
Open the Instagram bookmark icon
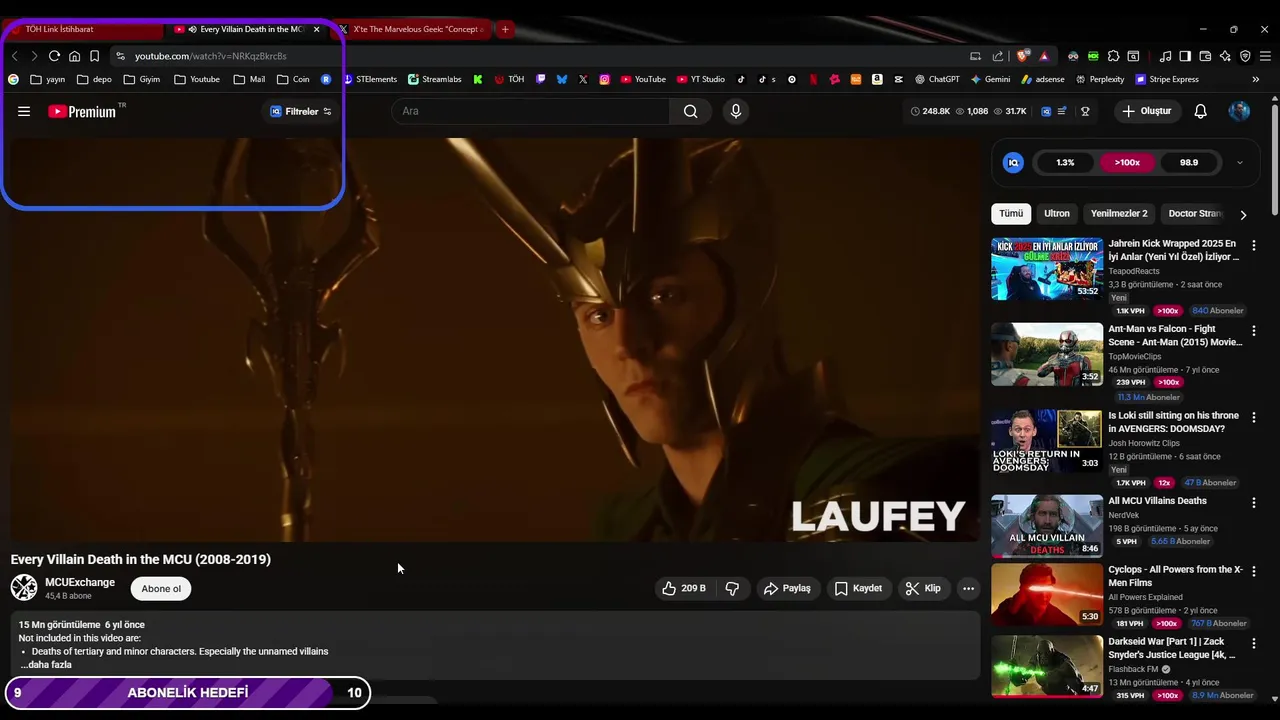pyautogui.click(x=604, y=79)
